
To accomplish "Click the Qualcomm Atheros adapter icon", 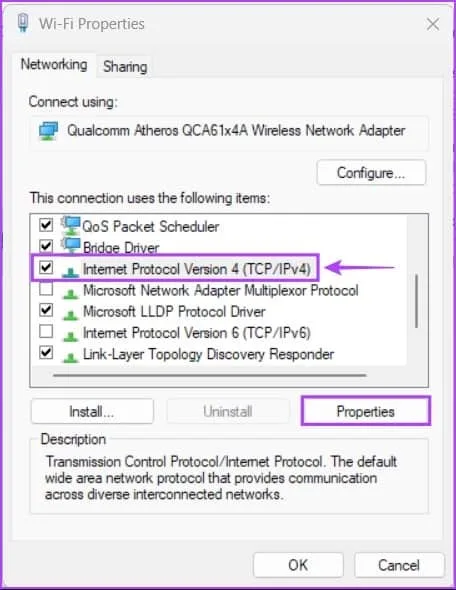I will (48, 131).
